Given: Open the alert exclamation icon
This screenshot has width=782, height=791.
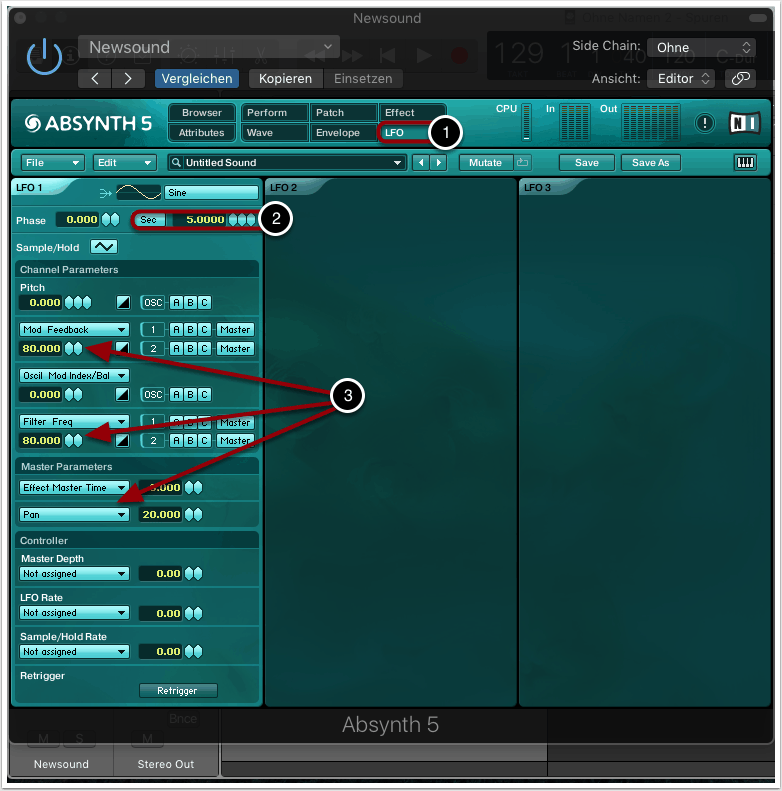Looking at the screenshot, I should point(704,123).
